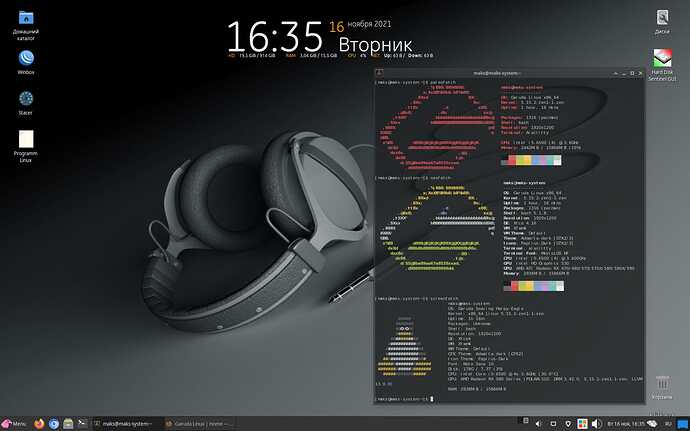Image resolution: width=690 pixels, height=431 pixels.
Task: Open the Programm Linux file icon
Action: pyautogui.click(x=26, y=146)
